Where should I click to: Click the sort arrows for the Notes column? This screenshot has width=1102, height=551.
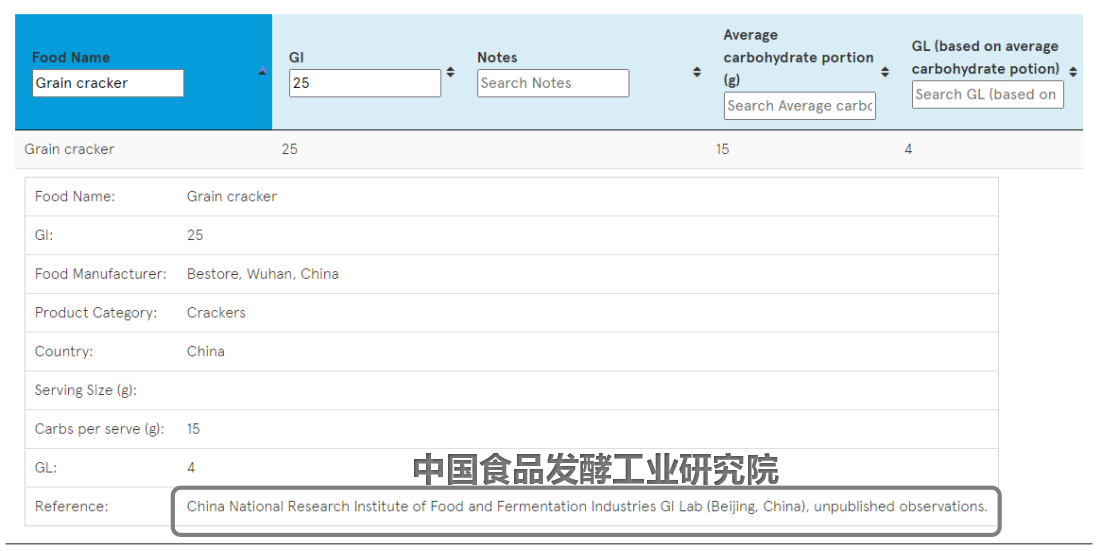[x=697, y=72]
